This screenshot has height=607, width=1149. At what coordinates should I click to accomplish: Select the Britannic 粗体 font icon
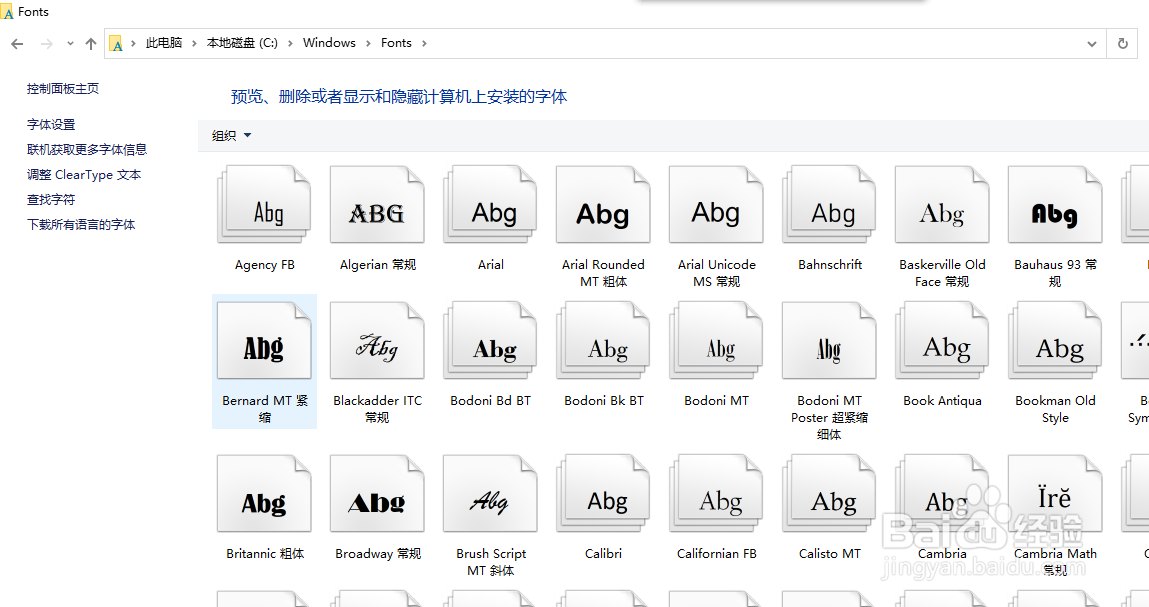click(265, 494)
